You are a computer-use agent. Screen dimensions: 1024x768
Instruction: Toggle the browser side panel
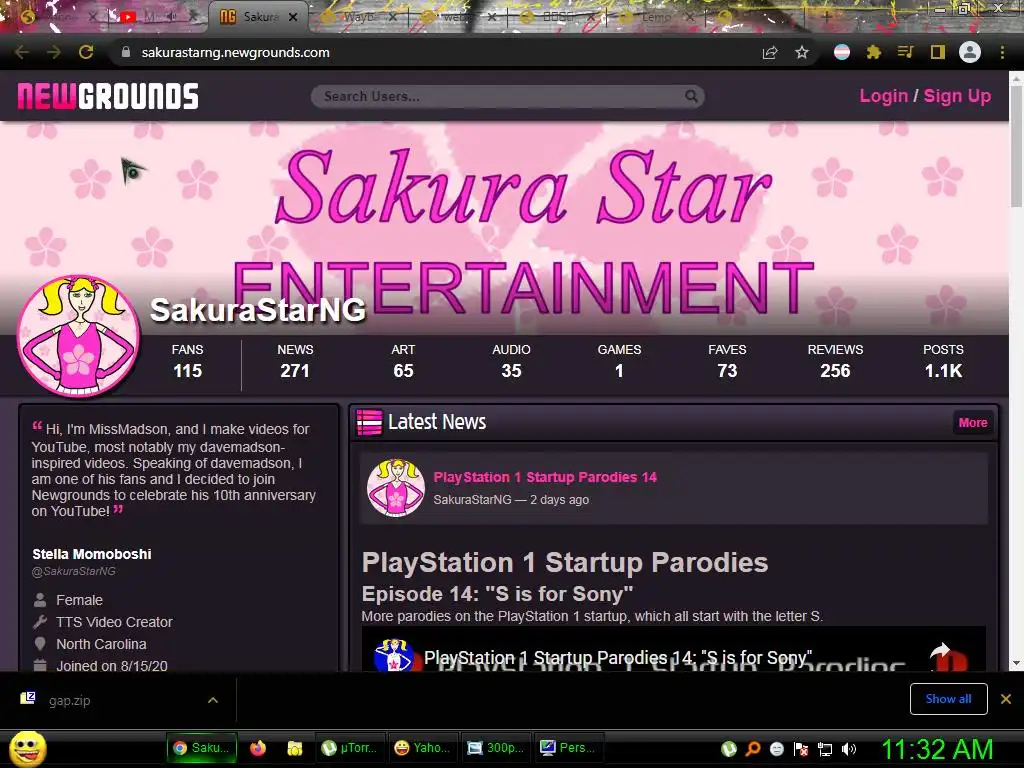point(938,52)
